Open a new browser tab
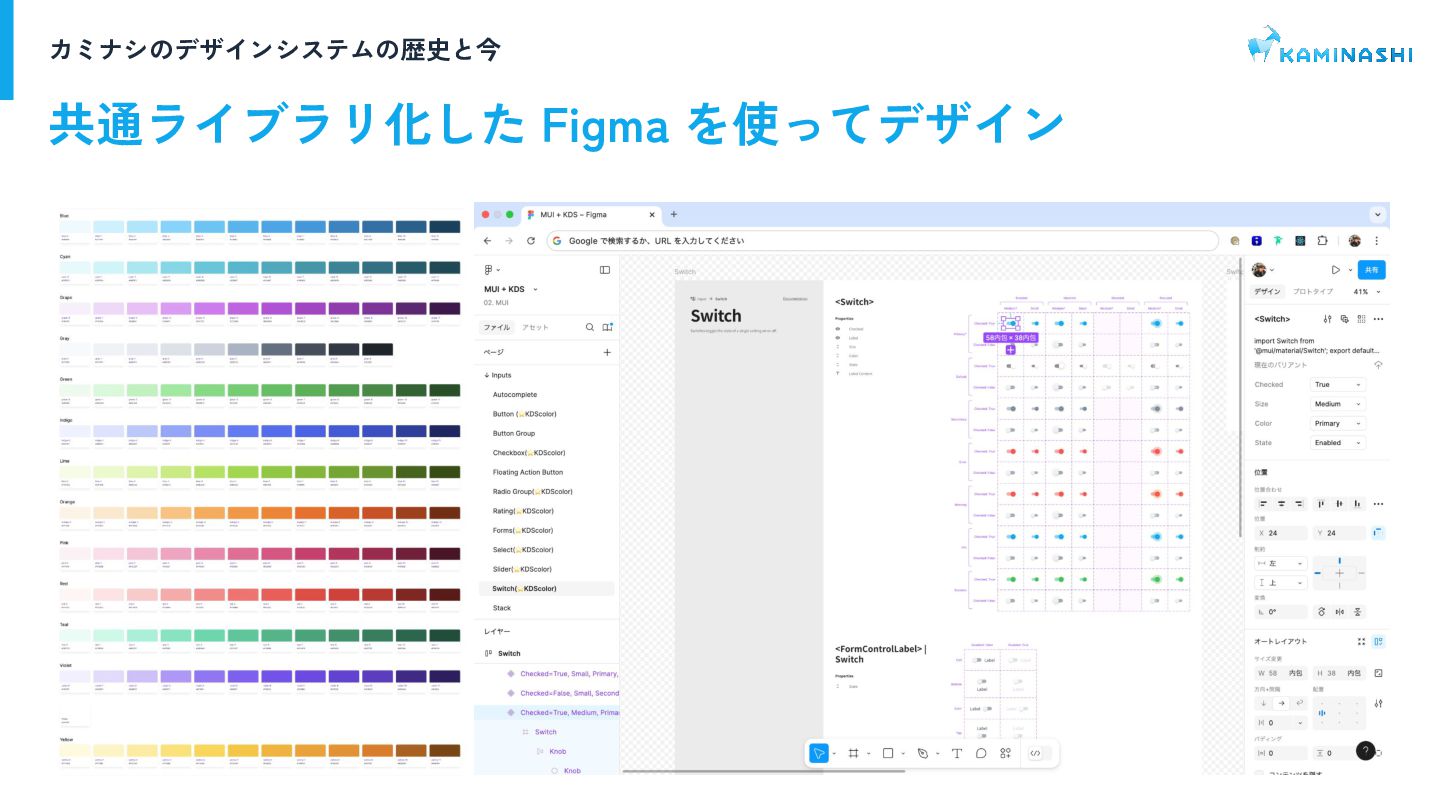 pyautogui.click(x=674, y=214)
